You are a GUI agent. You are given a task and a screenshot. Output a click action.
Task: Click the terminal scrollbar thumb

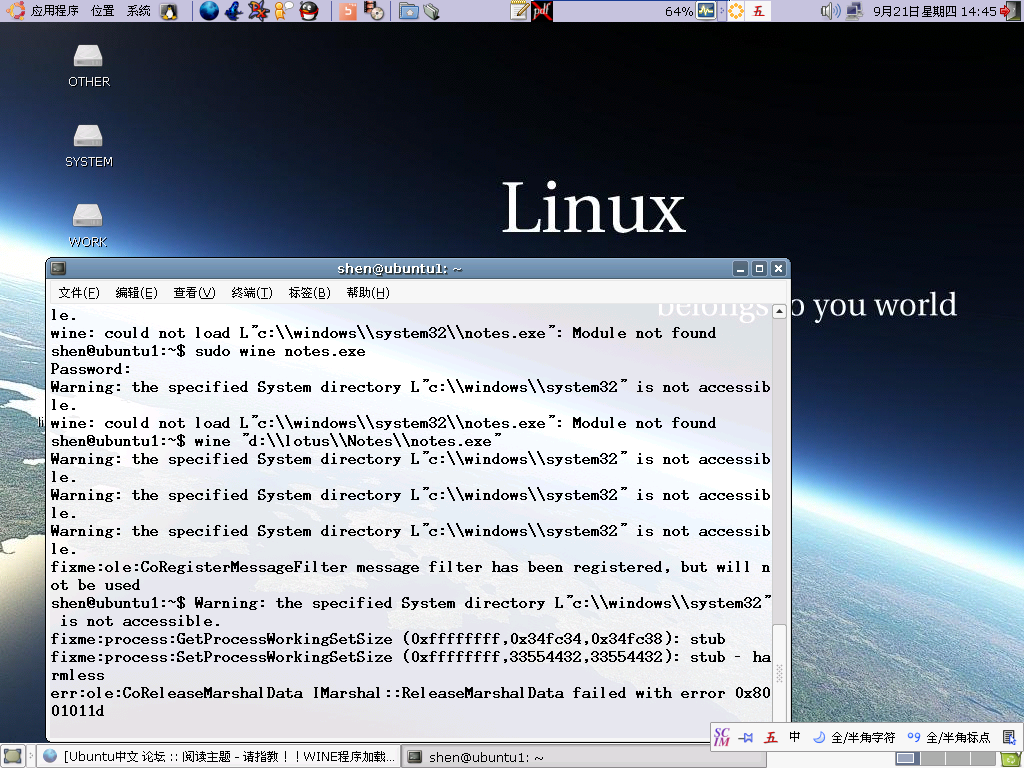779,673
